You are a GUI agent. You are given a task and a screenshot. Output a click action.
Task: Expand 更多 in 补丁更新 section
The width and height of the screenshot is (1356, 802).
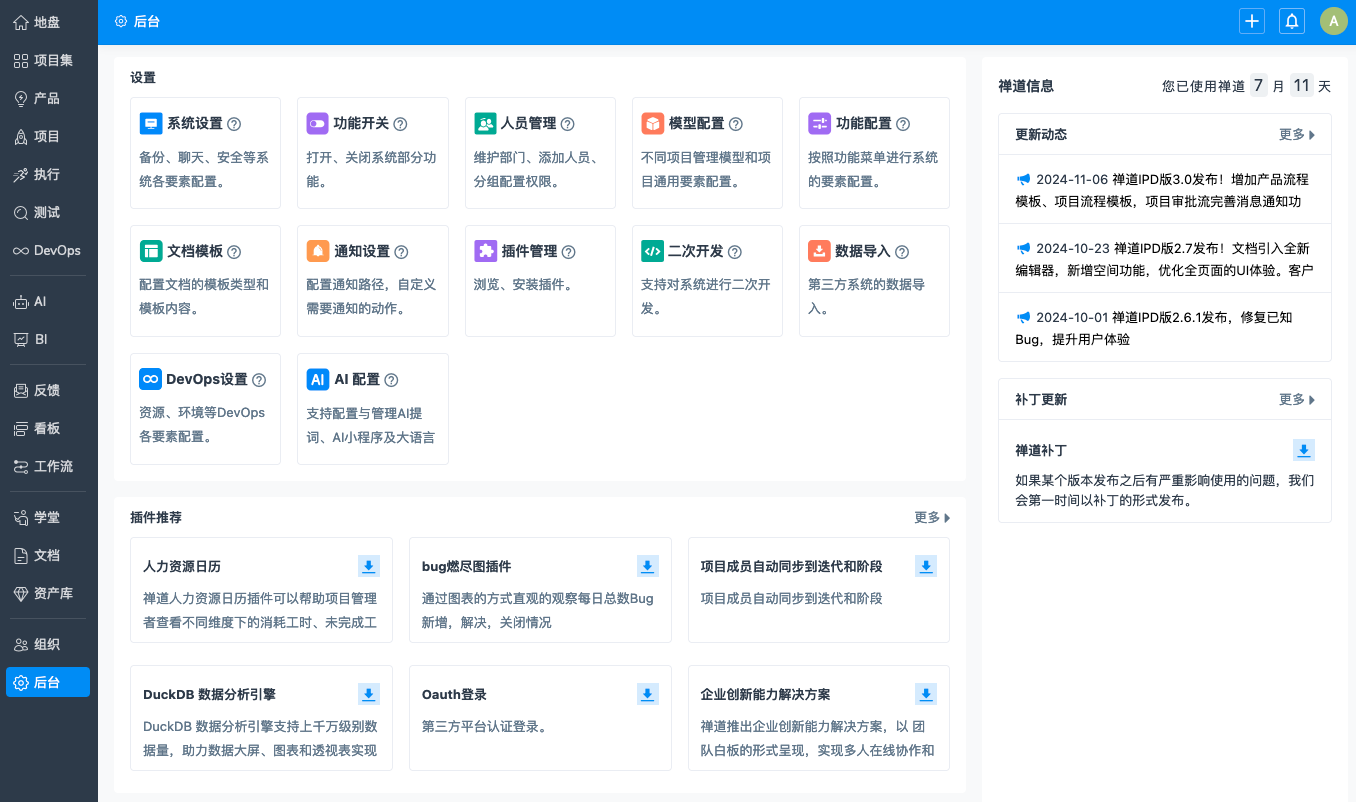1296,399
